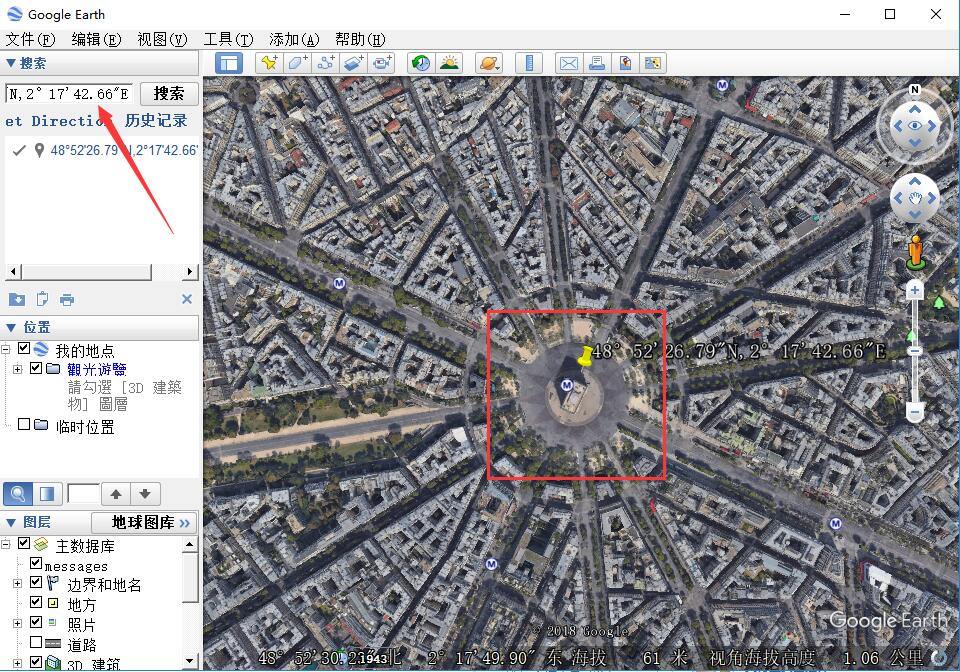Open the ruler measurement tool

528,63
